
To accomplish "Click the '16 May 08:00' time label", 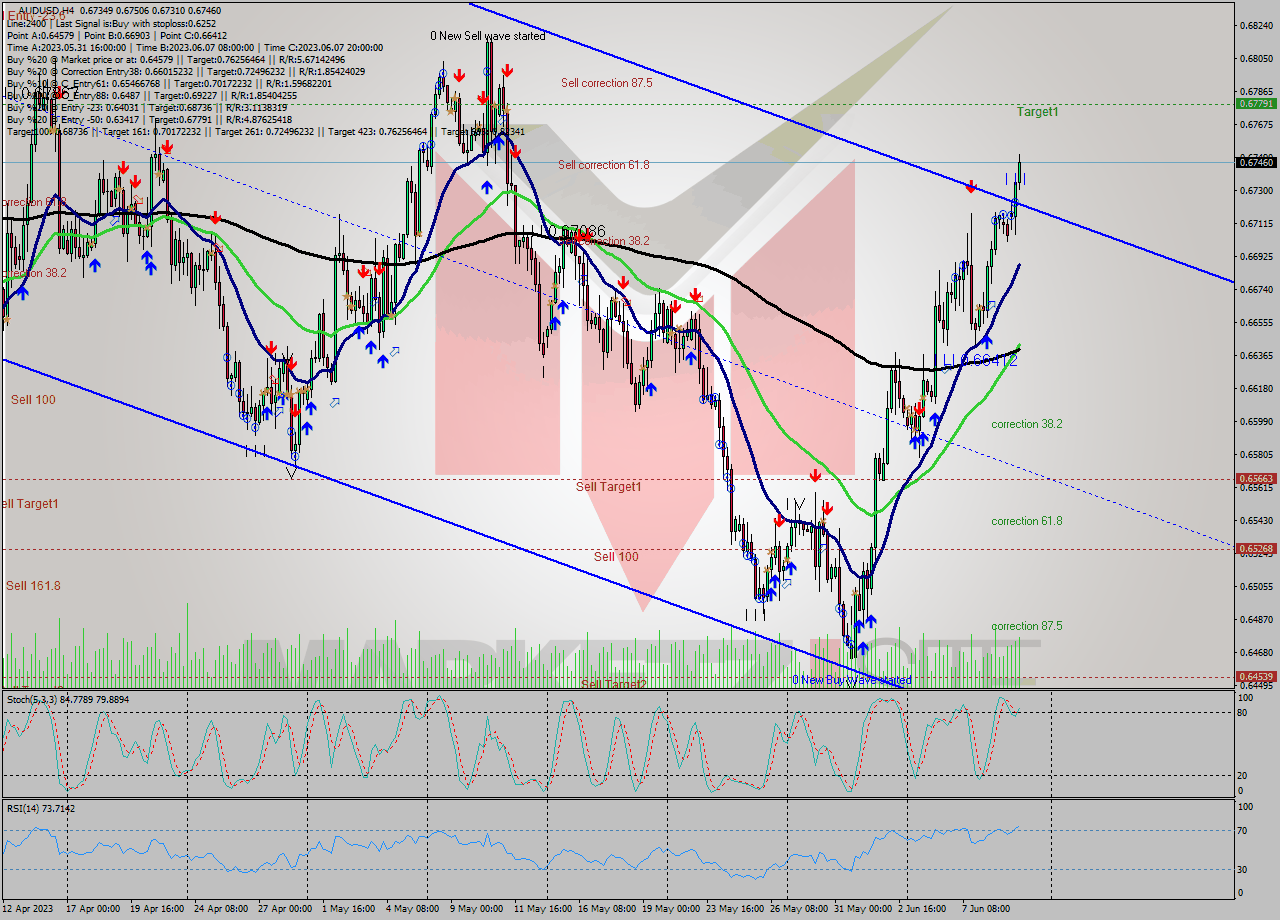I will (x=606, y=908).
